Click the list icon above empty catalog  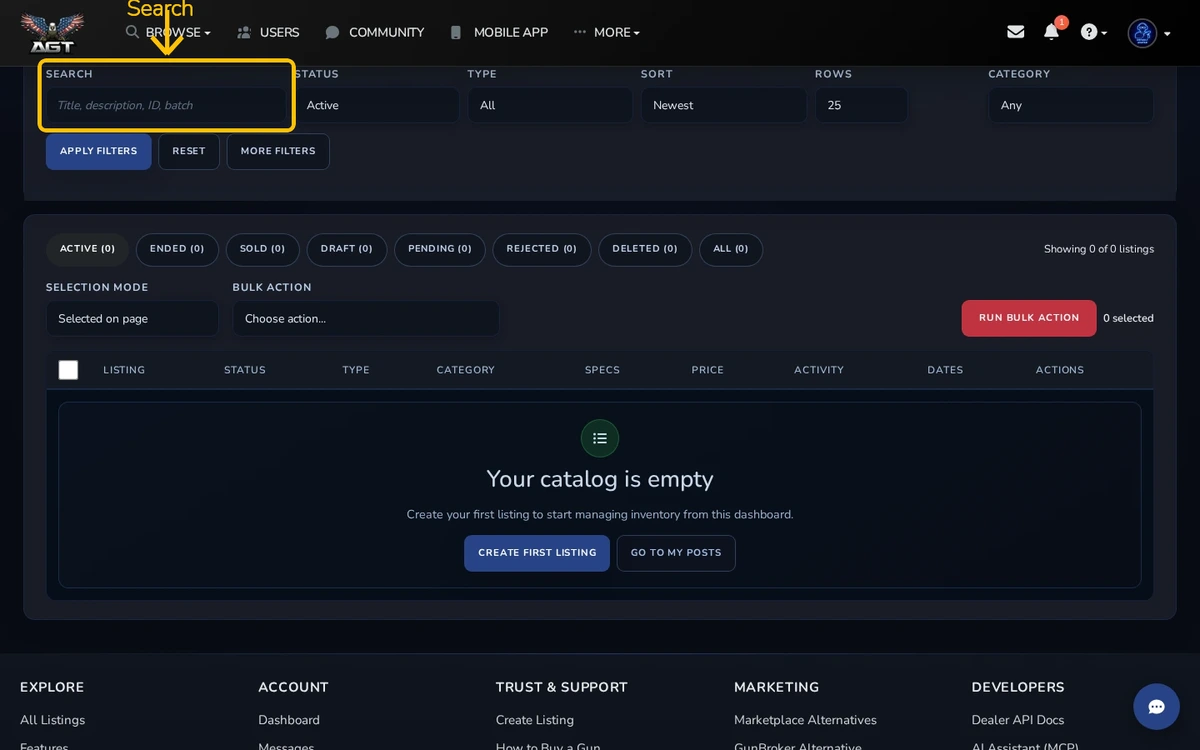point(600,438)
